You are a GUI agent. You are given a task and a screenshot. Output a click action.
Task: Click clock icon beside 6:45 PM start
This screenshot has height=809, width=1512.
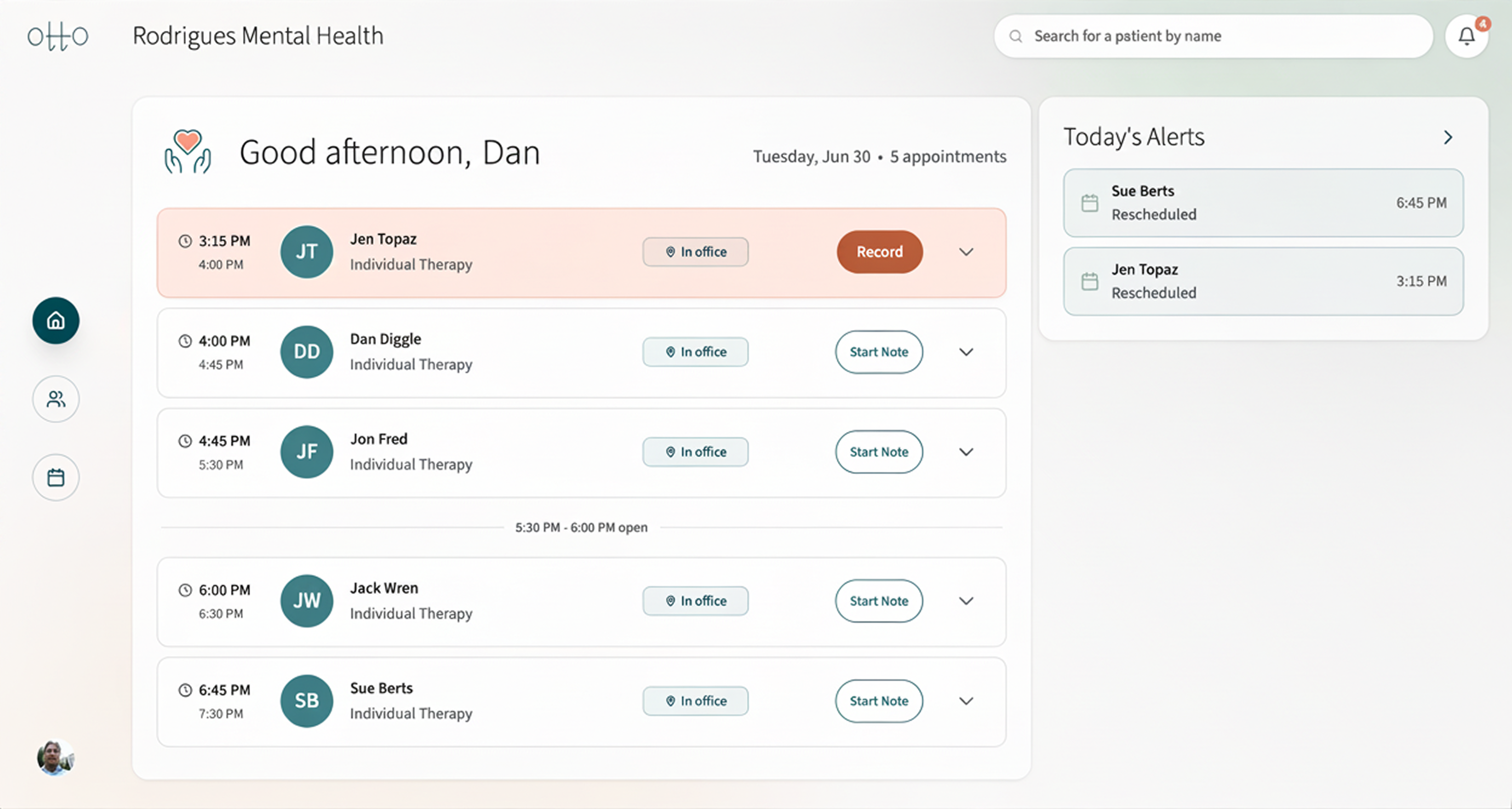[x=185, y=689]
